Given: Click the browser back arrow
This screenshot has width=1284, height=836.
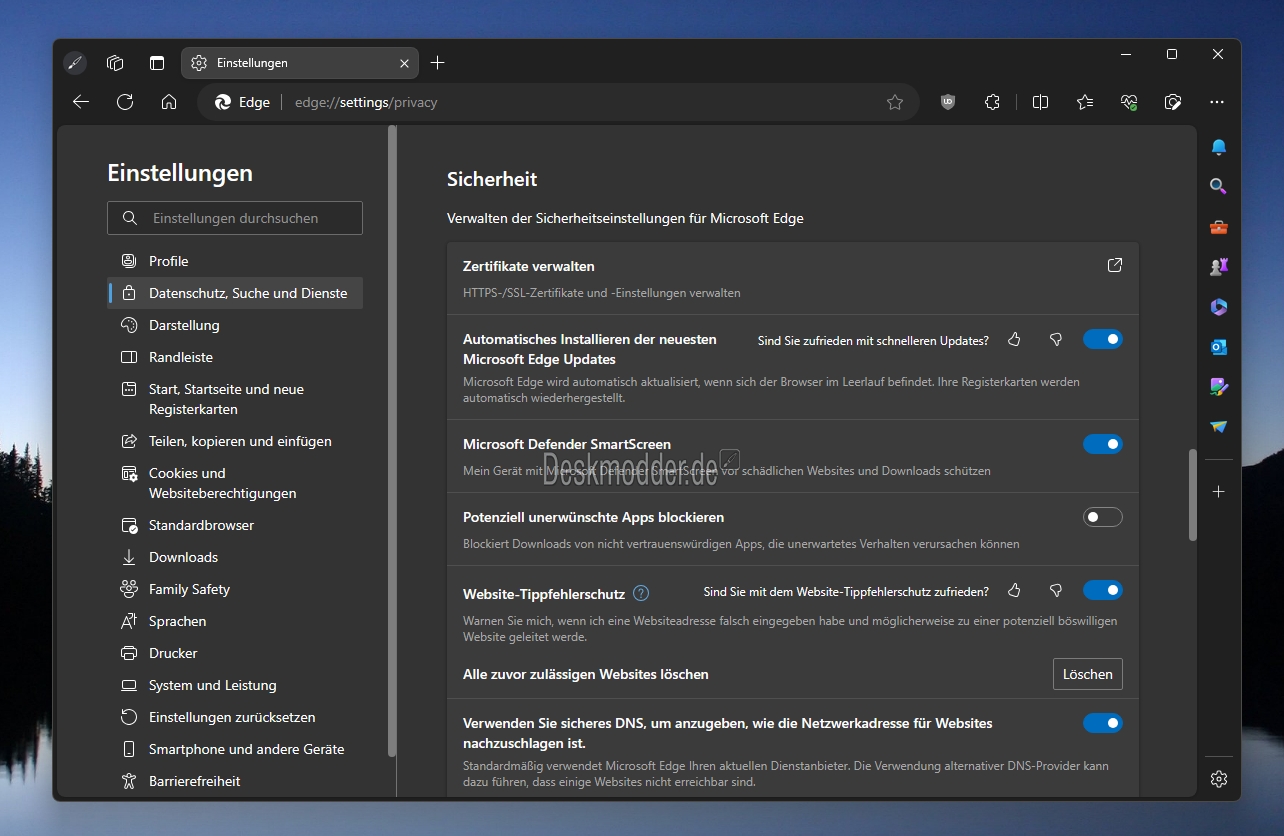Looking at the screenshot, I should click(x=81, y=102).
